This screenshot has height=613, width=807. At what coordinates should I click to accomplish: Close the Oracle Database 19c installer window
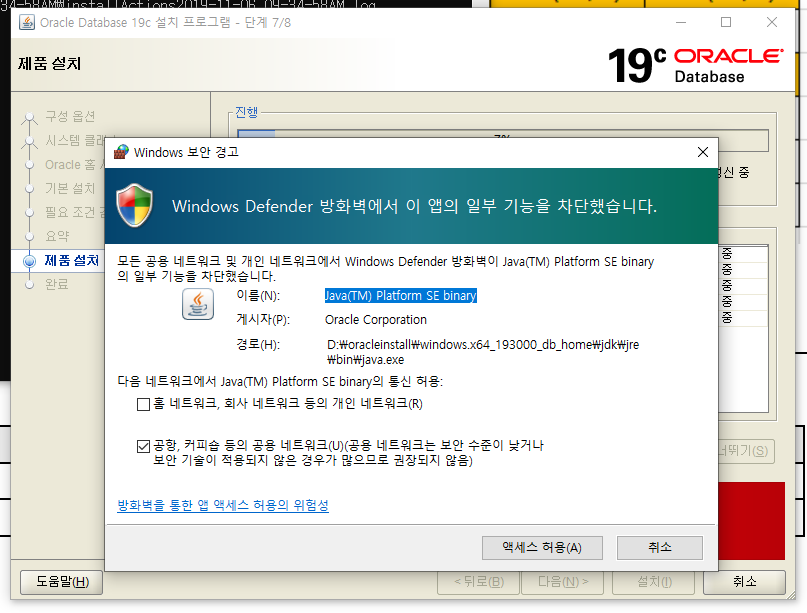[771, 22]
